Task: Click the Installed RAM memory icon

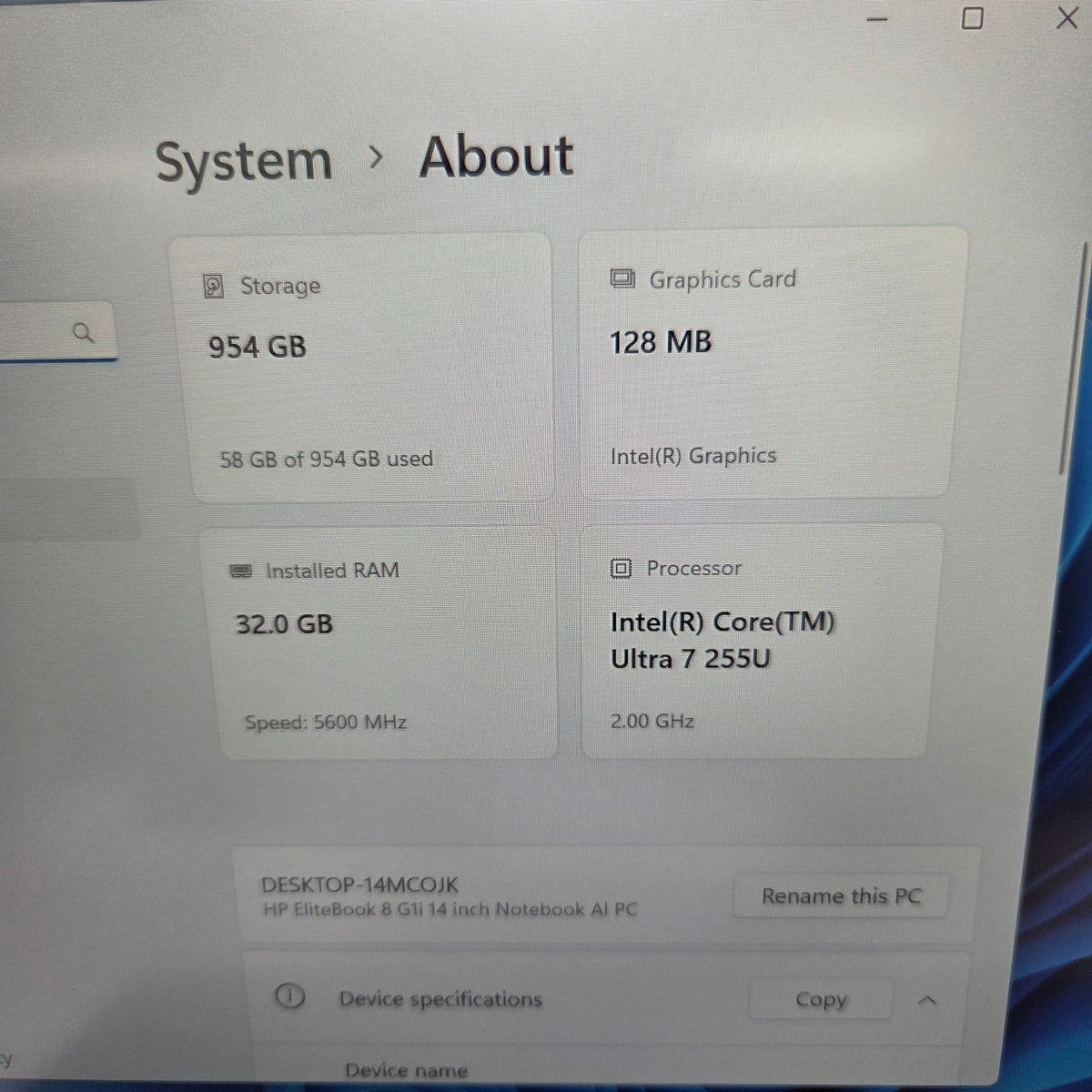Action: [x=240, y=571]
